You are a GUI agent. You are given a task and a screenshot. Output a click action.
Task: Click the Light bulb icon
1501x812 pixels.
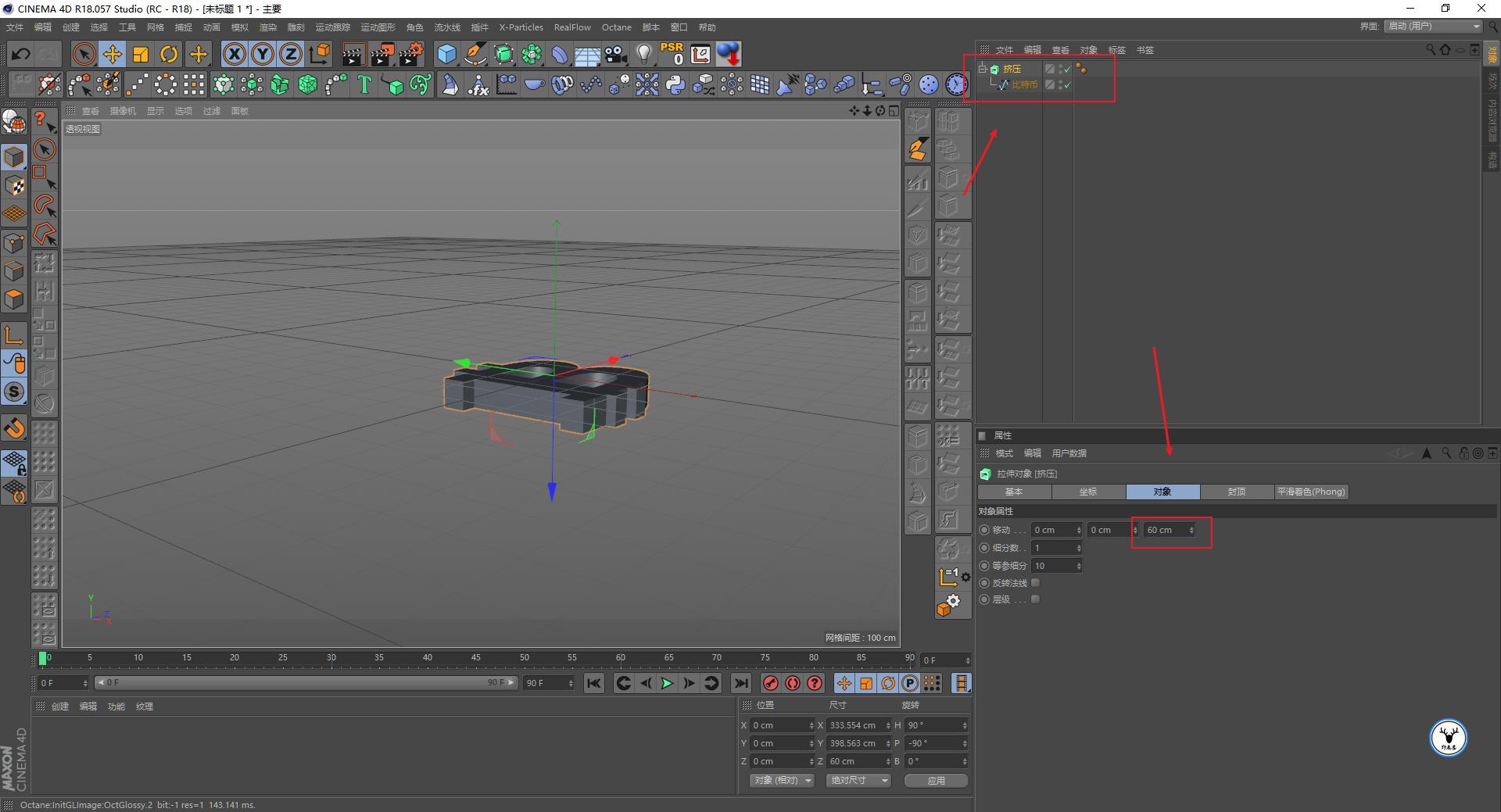coord(643,54)
